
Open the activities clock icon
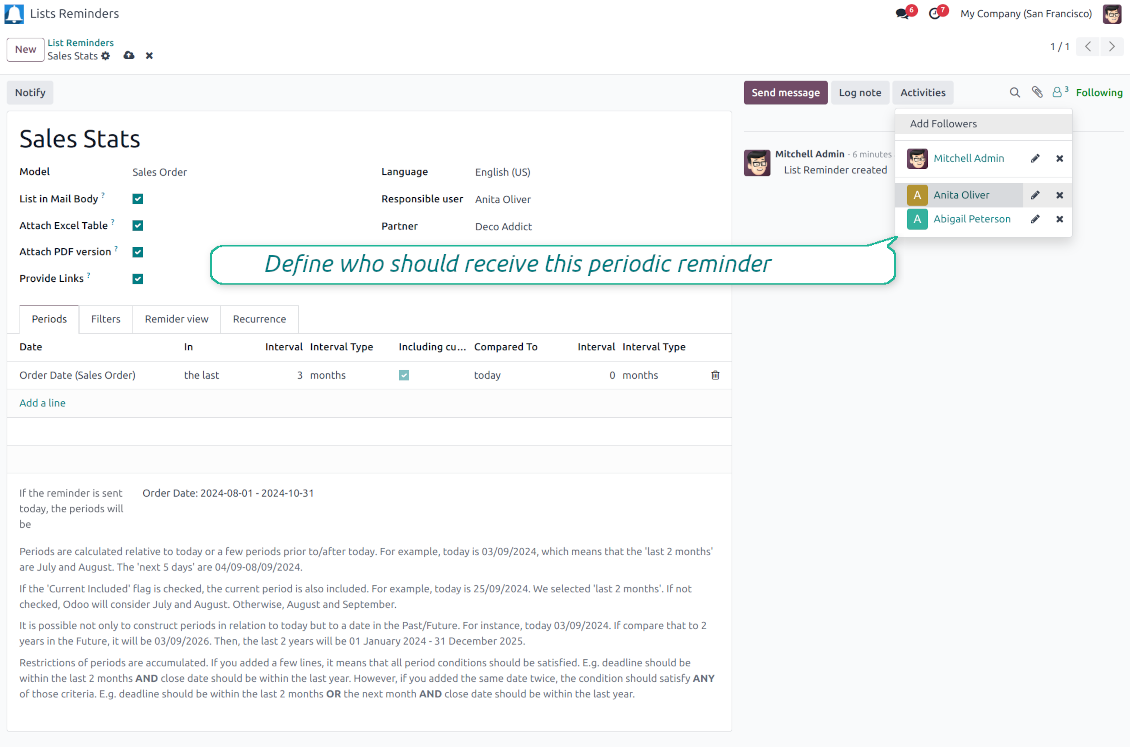pyautogui.click(x=935, y=14)
